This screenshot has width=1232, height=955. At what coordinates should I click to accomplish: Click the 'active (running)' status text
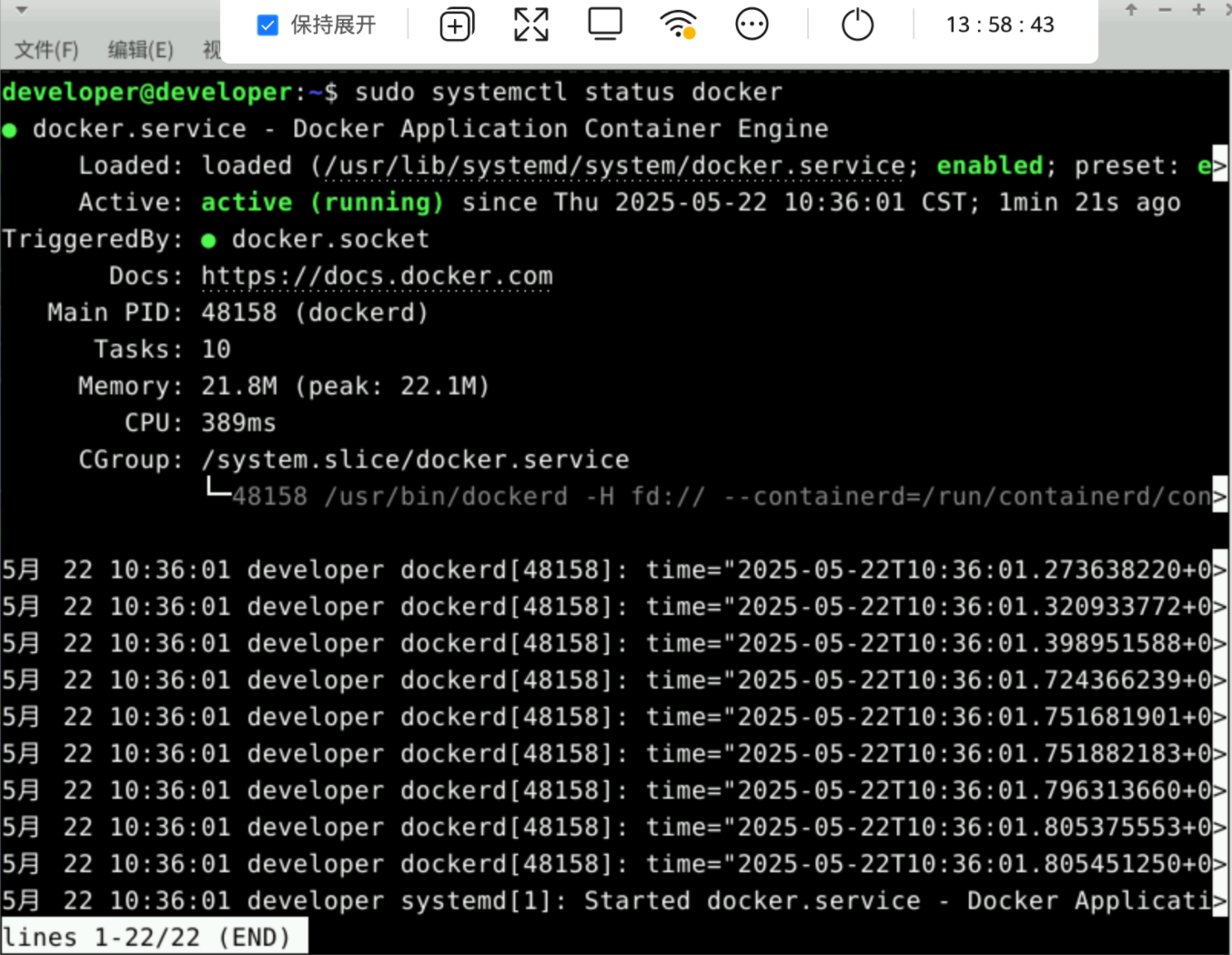(322, 202)
